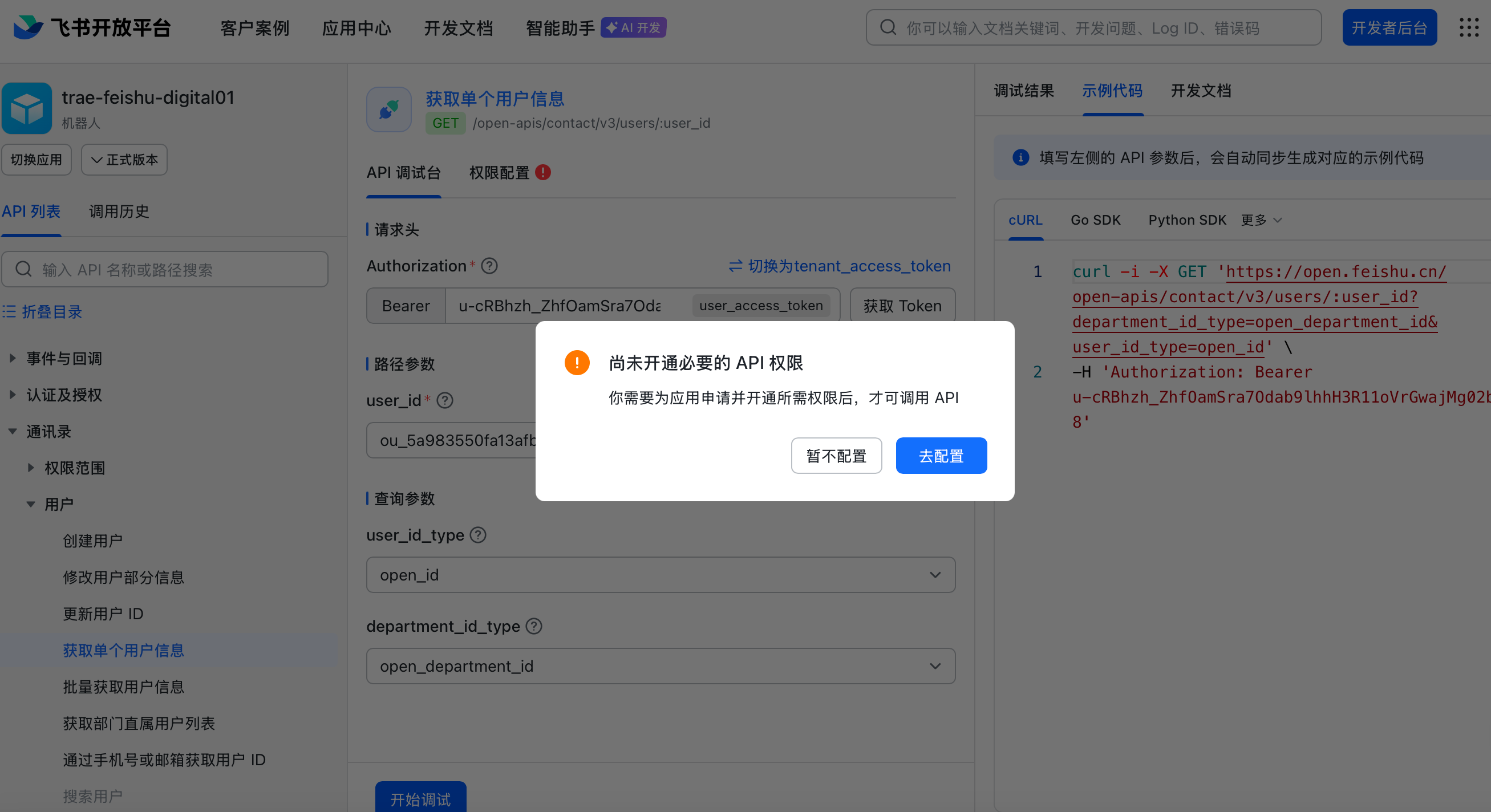Switch to the API 列表 tab

pyautogui.click(x=31, y=211)
